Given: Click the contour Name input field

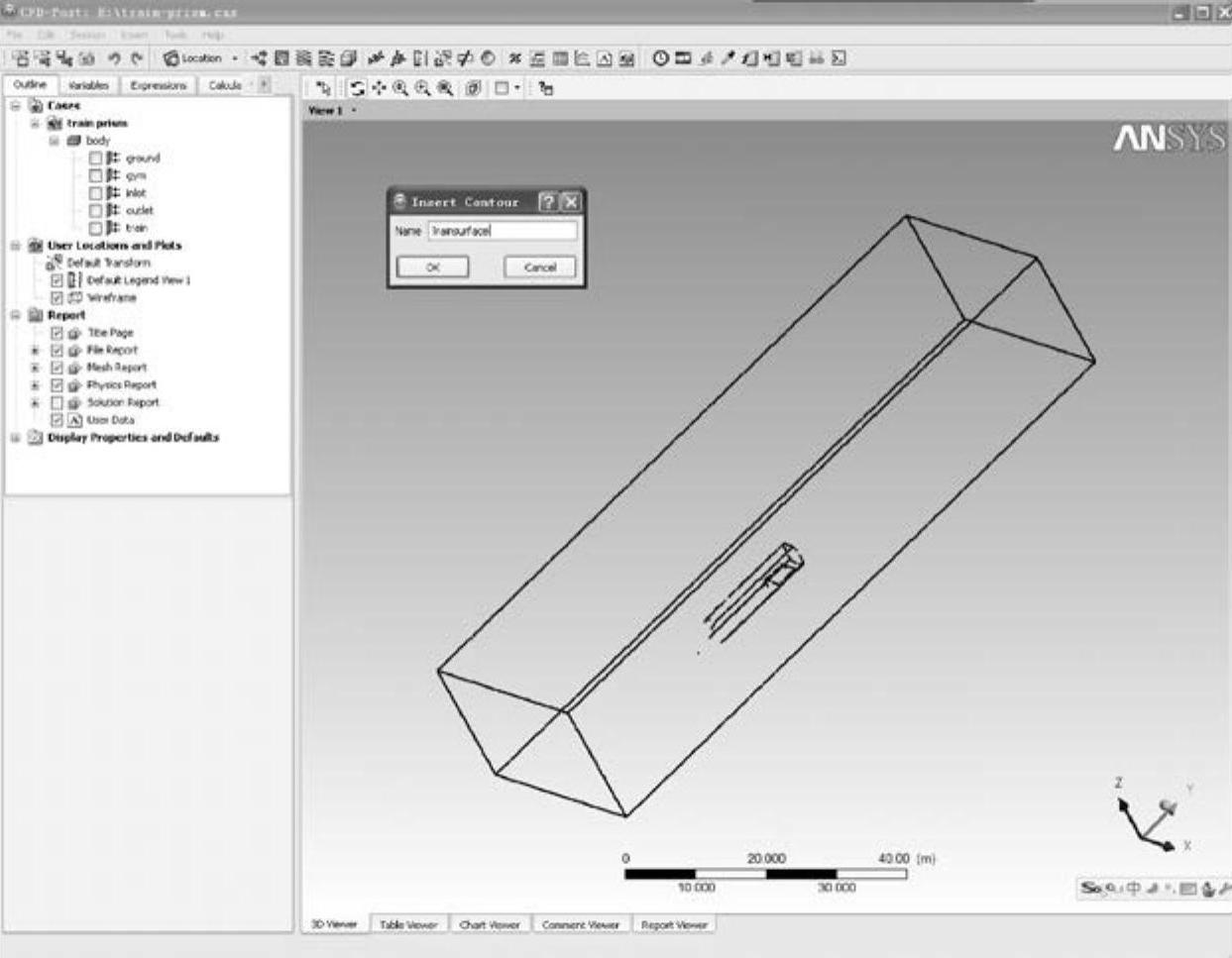Looking at the screenshot, I should coord(503,231).
